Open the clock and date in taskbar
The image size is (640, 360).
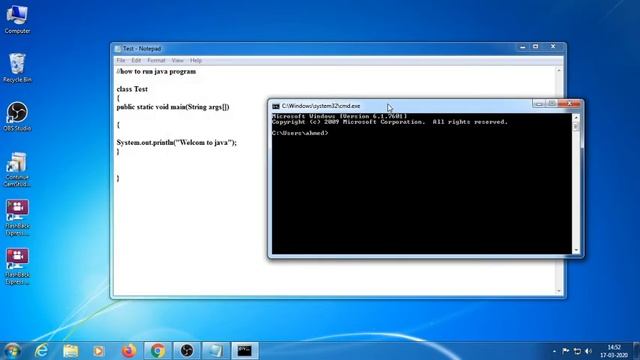tap(614, 351)
